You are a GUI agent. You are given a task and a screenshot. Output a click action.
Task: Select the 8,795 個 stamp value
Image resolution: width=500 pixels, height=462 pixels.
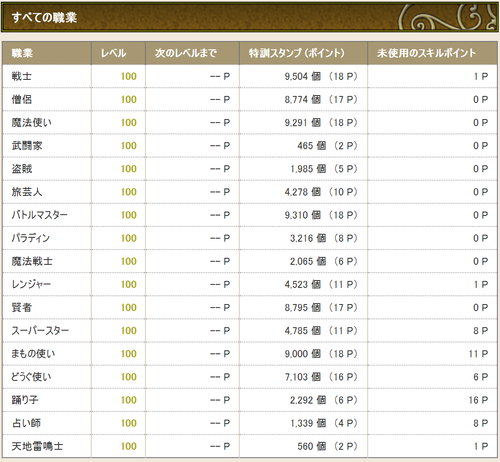pyautogui.click(x=303, y=307)
